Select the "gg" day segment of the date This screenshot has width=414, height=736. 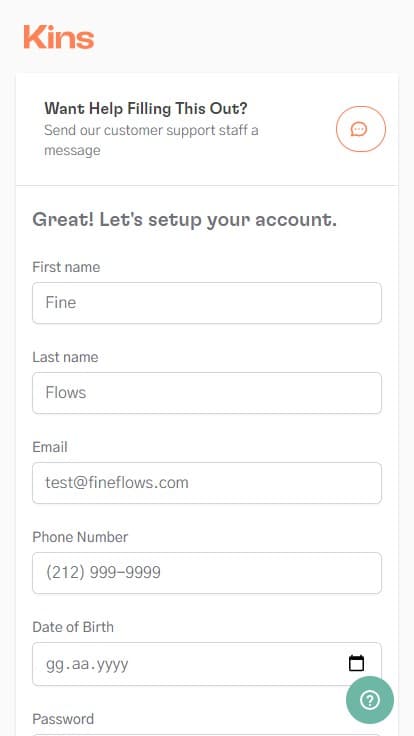tap(54, 665)
